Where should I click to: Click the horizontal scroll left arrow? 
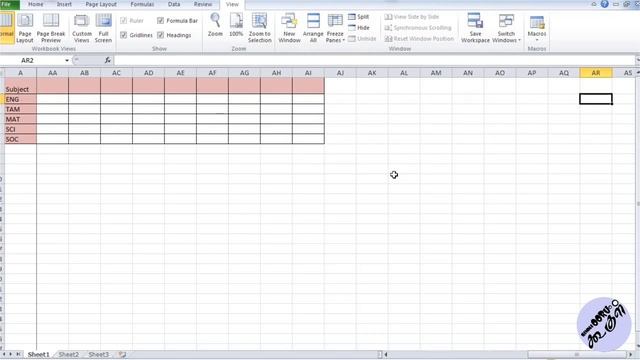(386, 354)
